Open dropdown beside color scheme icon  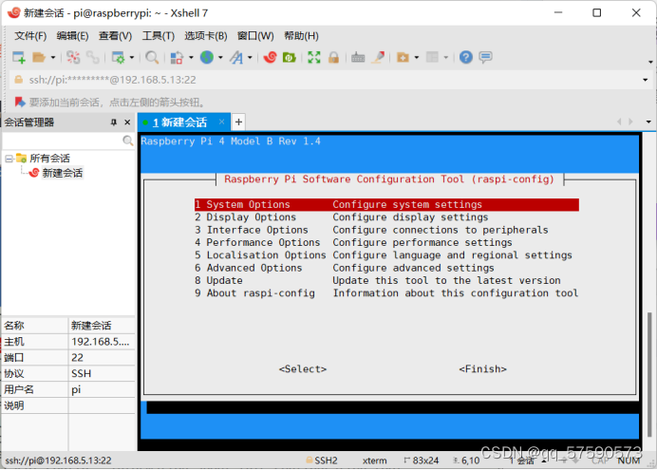191,57
